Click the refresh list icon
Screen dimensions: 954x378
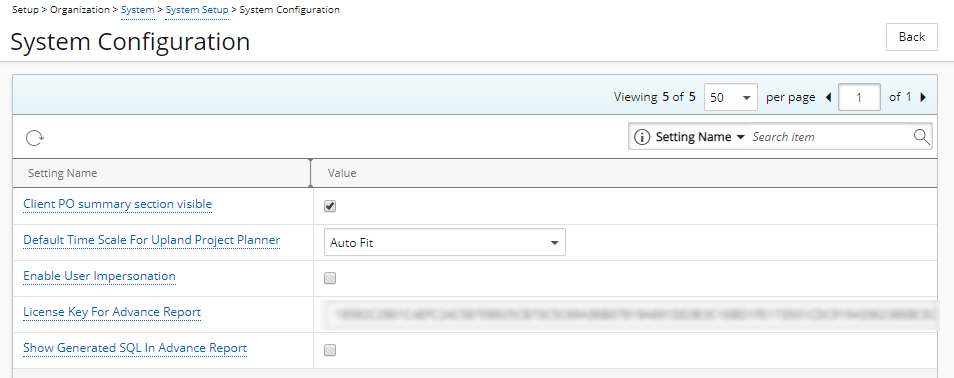tap(34, 138)
